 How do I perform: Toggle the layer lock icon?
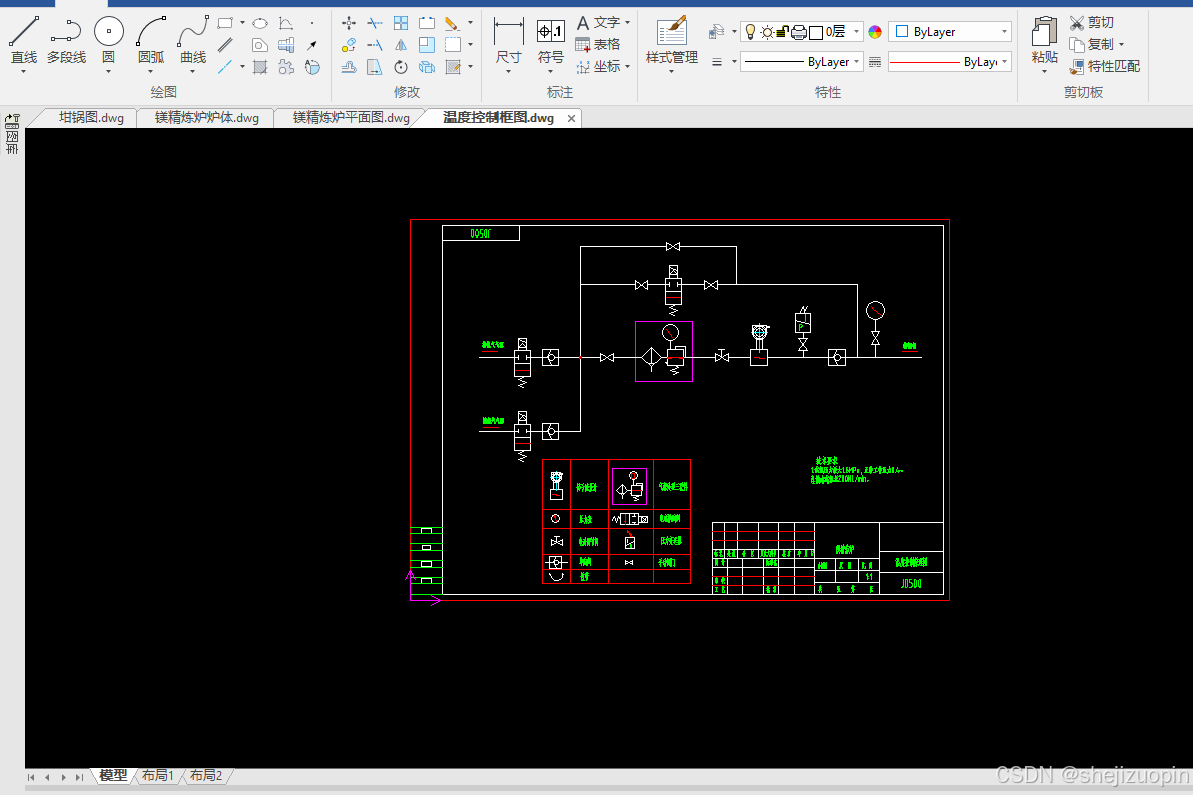click(782, 32)
